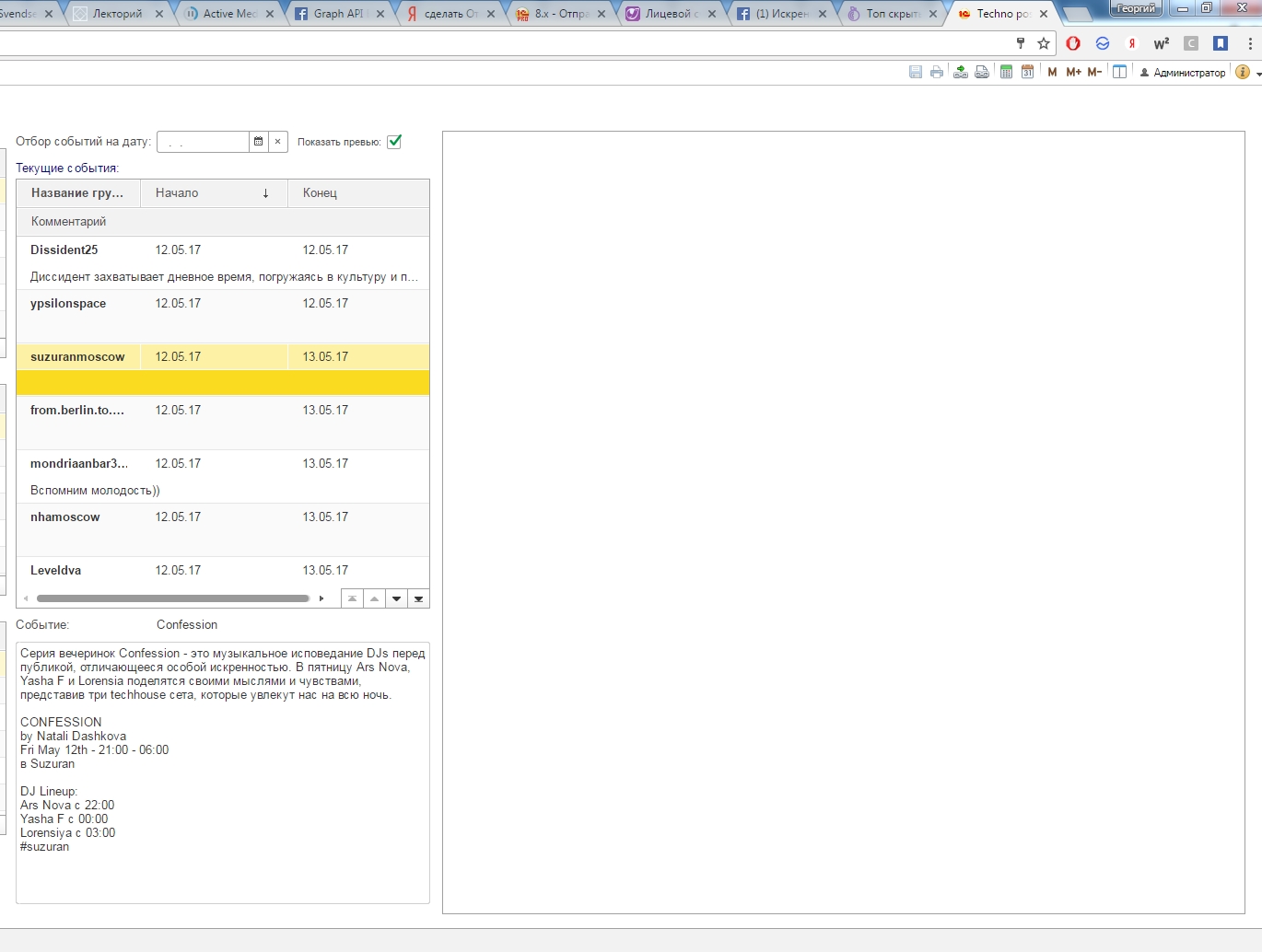Viewport: 1262px width, 952px height.
Task: Jump to the last row of events list
Action: click(x=418, y=598)
